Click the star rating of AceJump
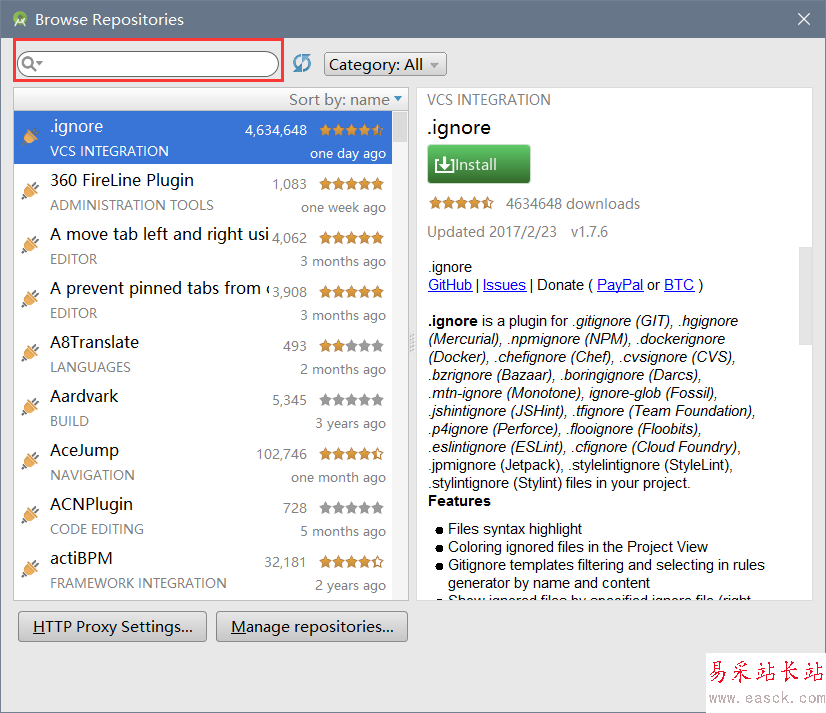 tap(351, 454)
